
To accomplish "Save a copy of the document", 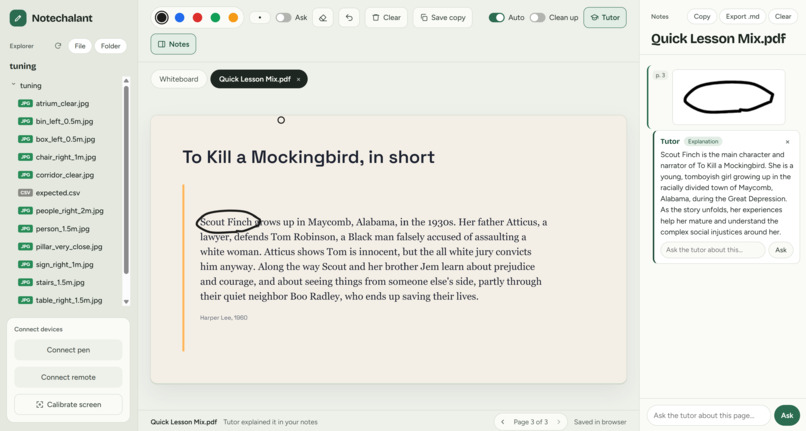I will click(x=443, y=17).
